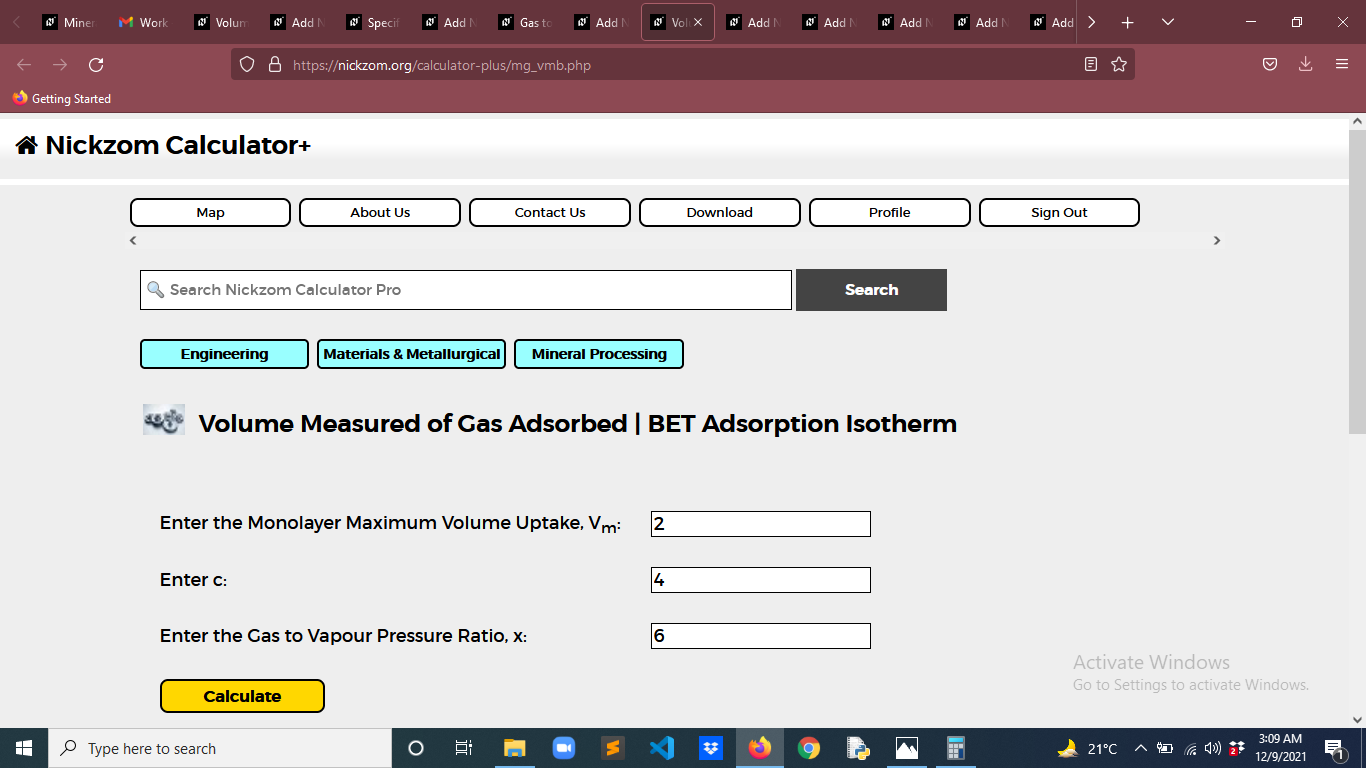Go to Materials & Metallurgical category
The height and width of the screenshot is (768, 1366).
click(x=411, y=354)
